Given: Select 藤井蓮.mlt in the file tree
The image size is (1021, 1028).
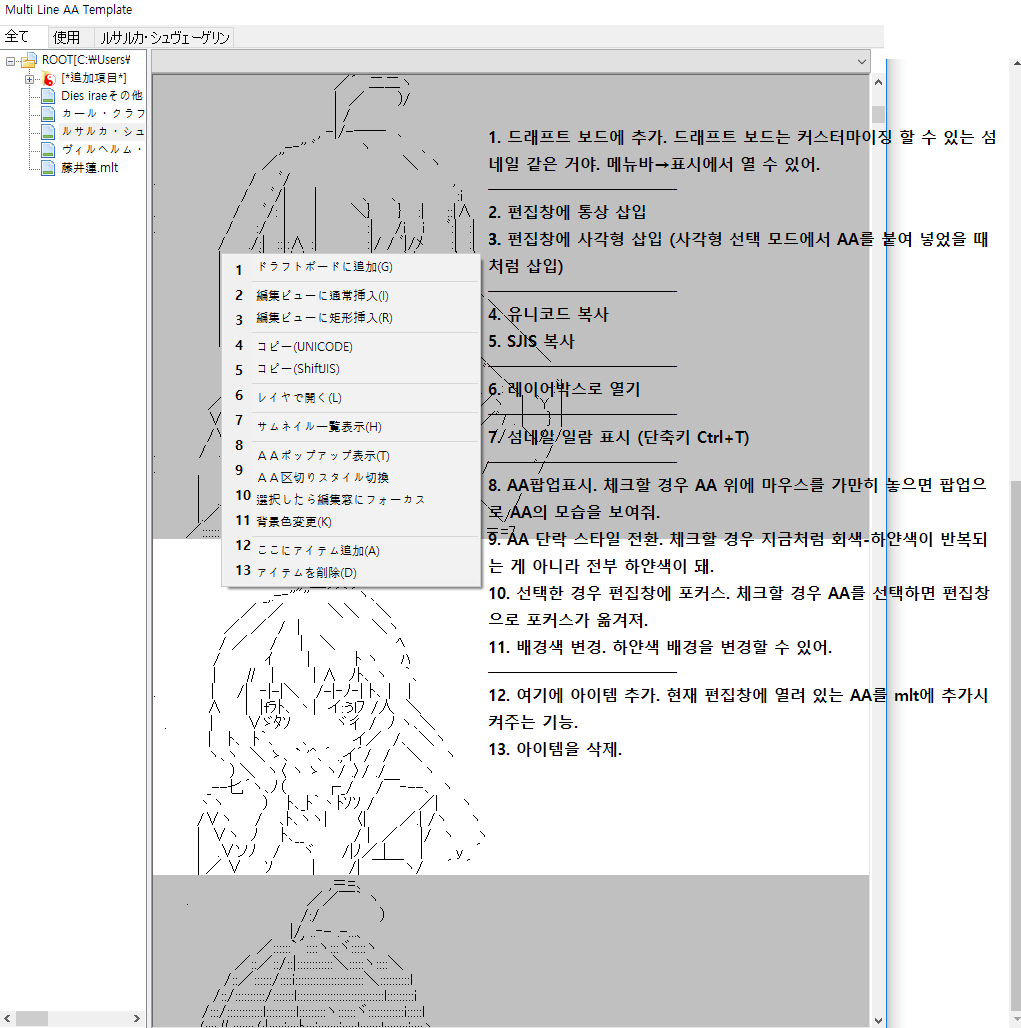Looking at the screenshot, I should click(89, 168).
